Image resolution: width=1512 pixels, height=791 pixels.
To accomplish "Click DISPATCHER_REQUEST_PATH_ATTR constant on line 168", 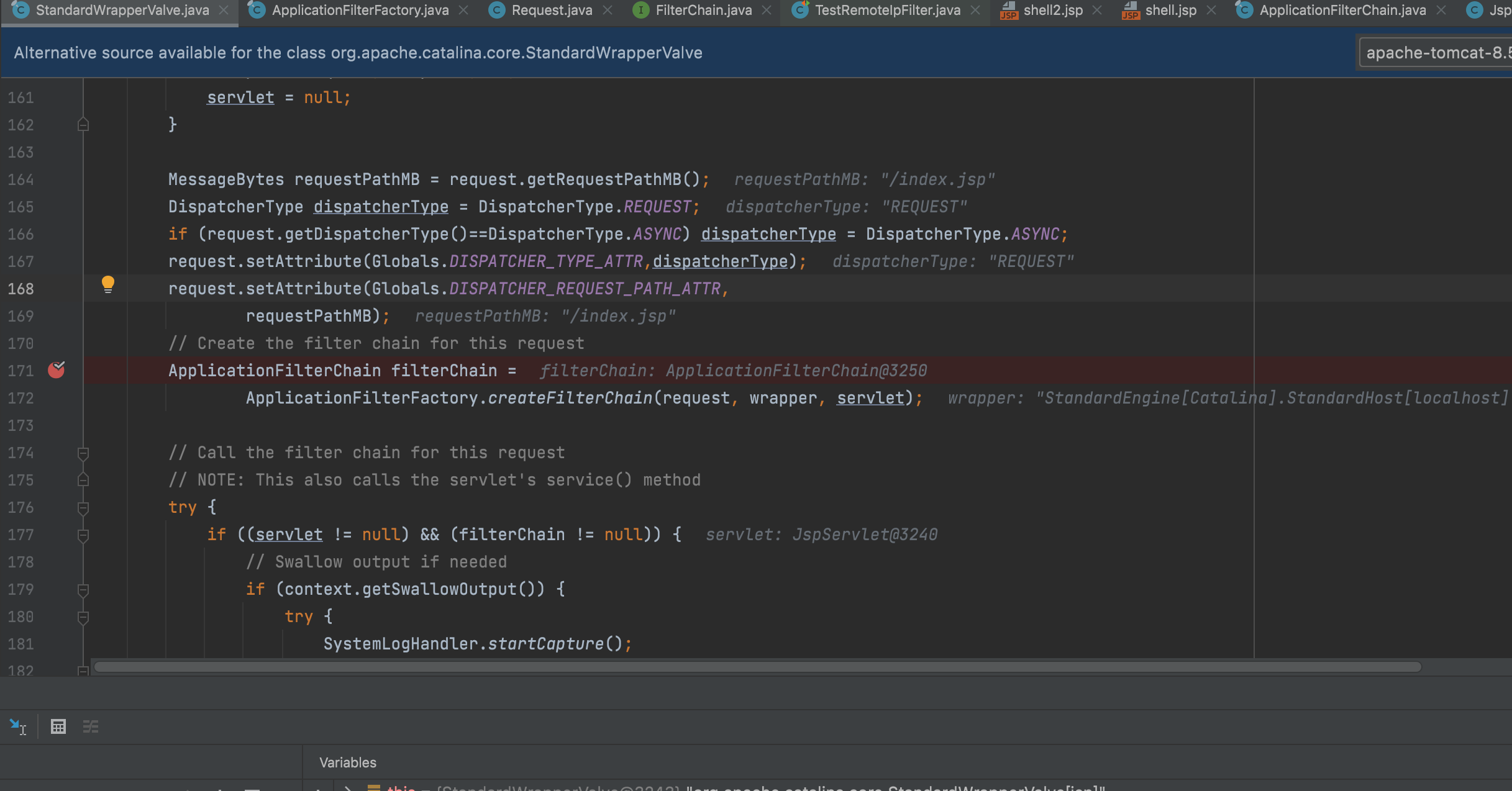I will point(585,289).
